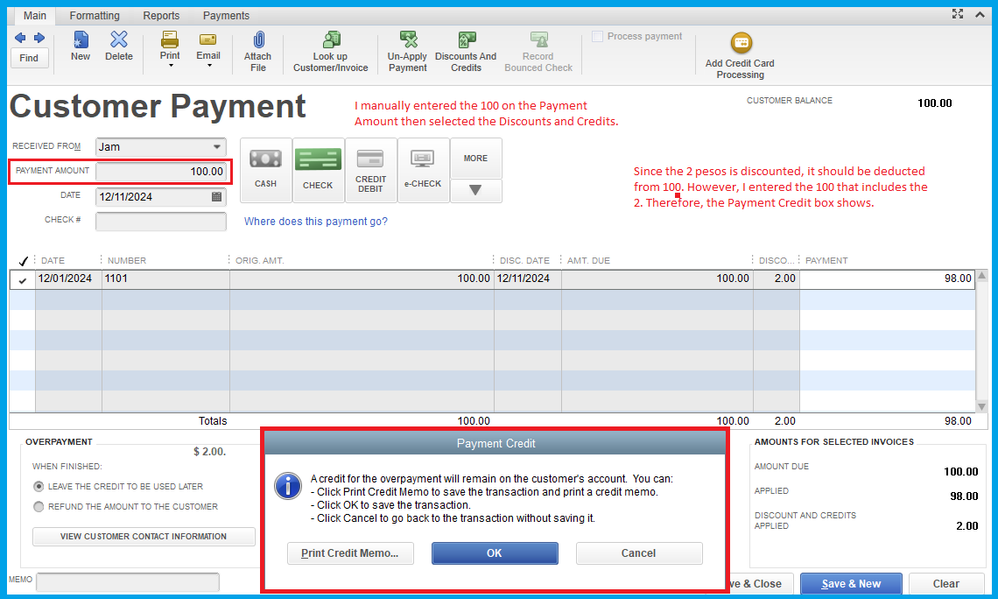
Task: Click the 12/11/2024 discount date cell
Action: pyautogui.click(x=528, y=280)
